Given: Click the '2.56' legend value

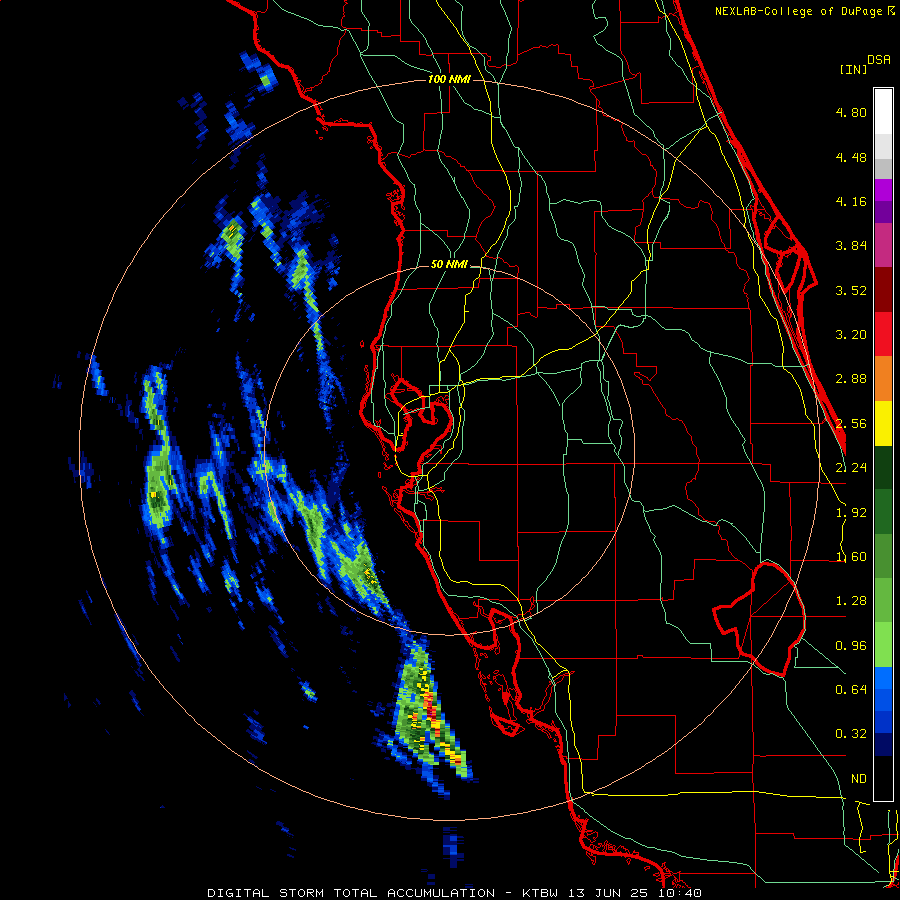Looking at the screenshot, I should click(x=851, y=424).
